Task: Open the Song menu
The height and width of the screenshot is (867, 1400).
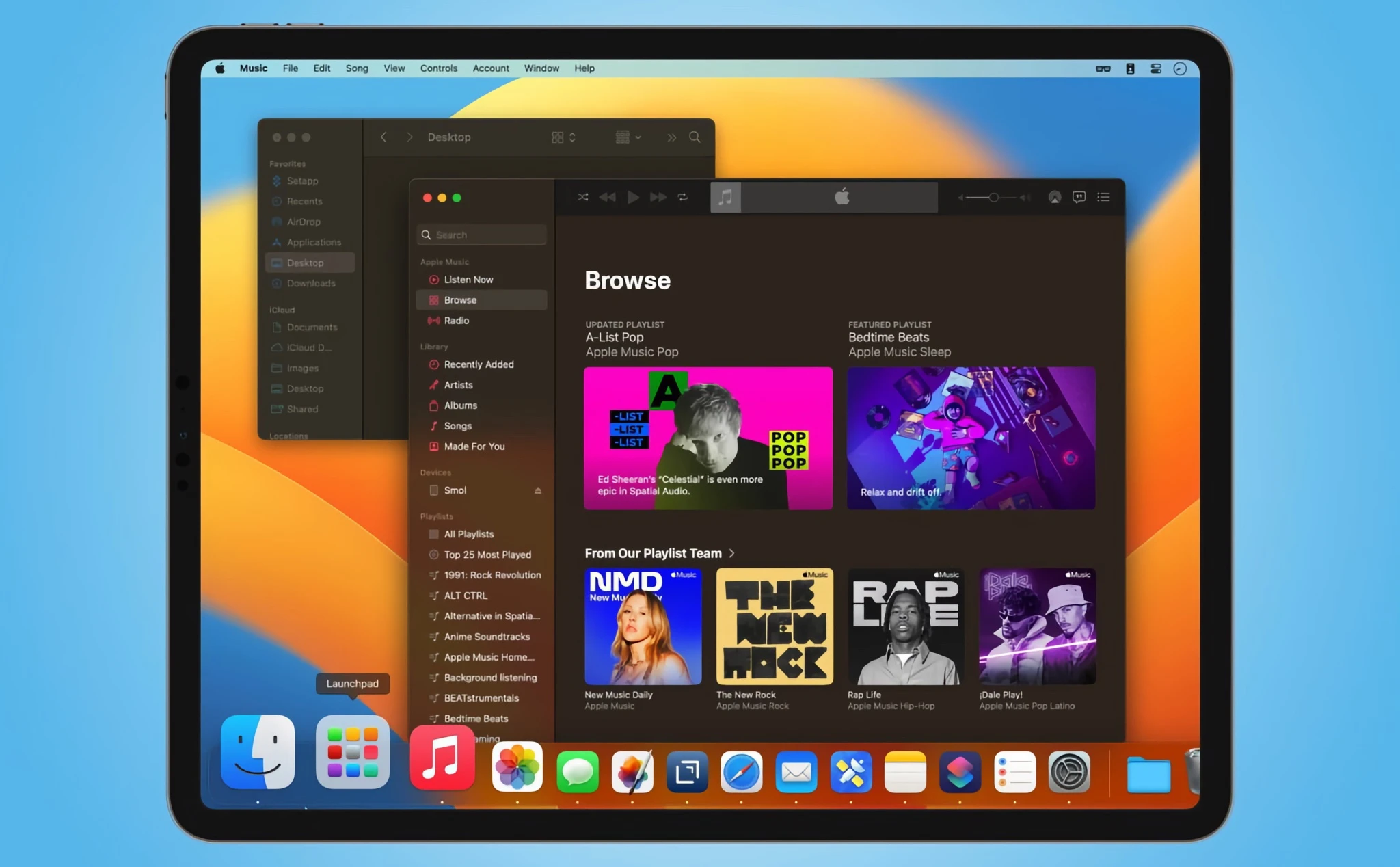Action: coord(357,68)
